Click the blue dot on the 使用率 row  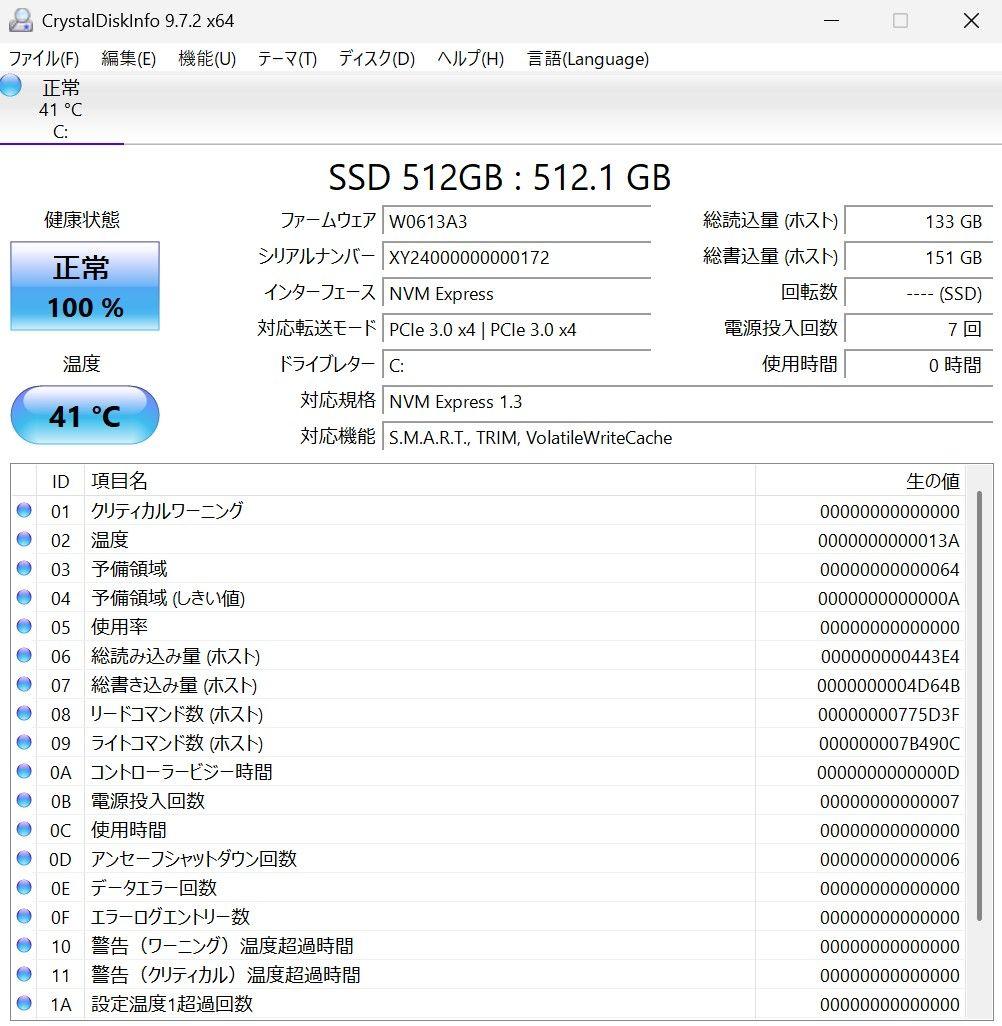click(x=24, y=627)
